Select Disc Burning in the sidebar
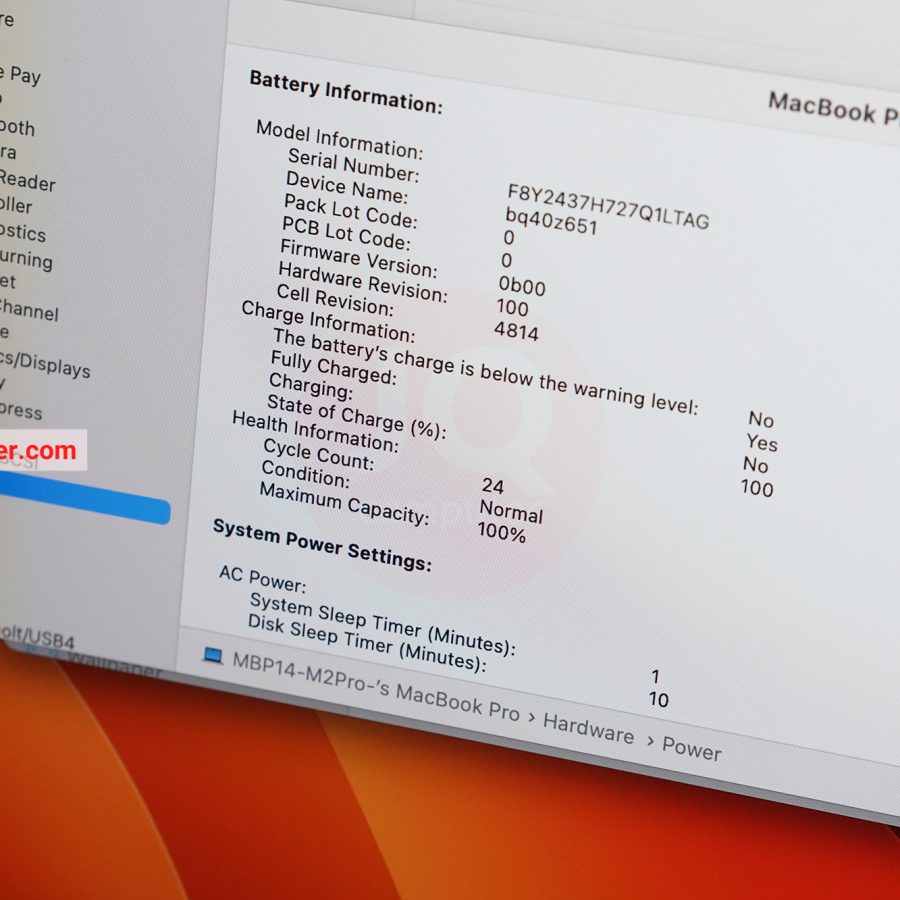The image size is (900, 900). (x=26, y=258)
